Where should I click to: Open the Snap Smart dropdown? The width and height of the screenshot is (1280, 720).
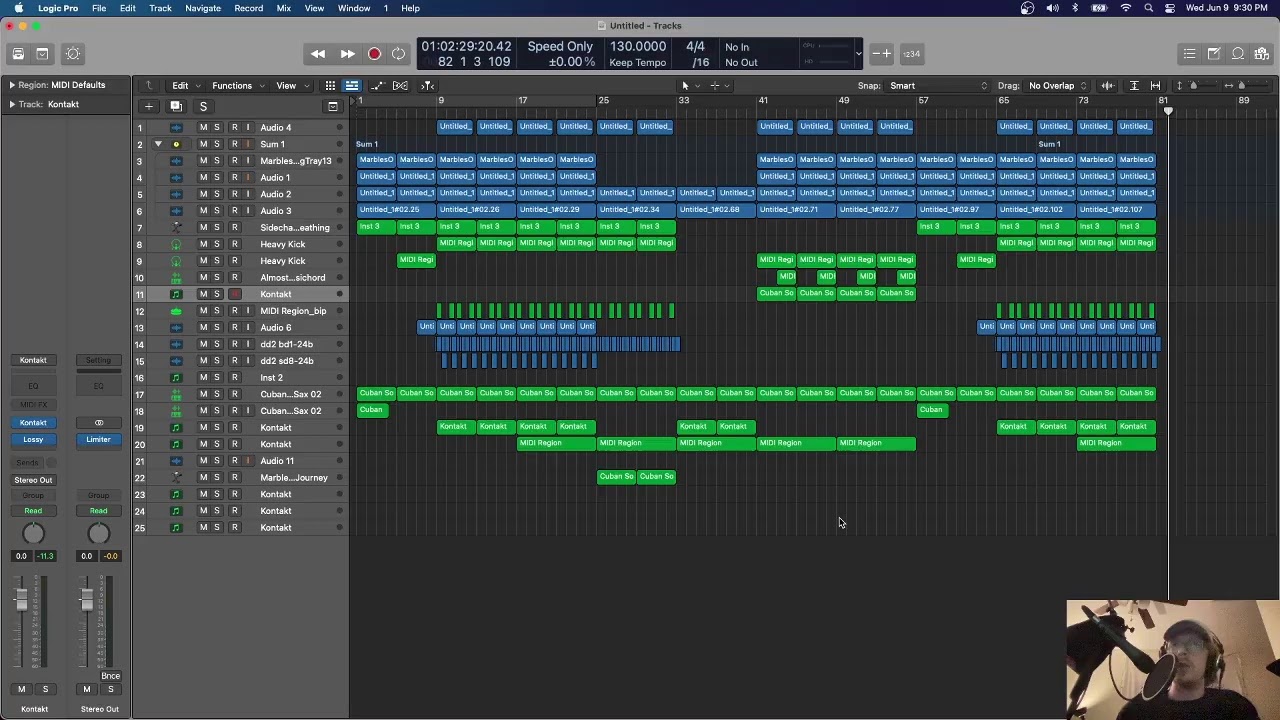point(938,86)
